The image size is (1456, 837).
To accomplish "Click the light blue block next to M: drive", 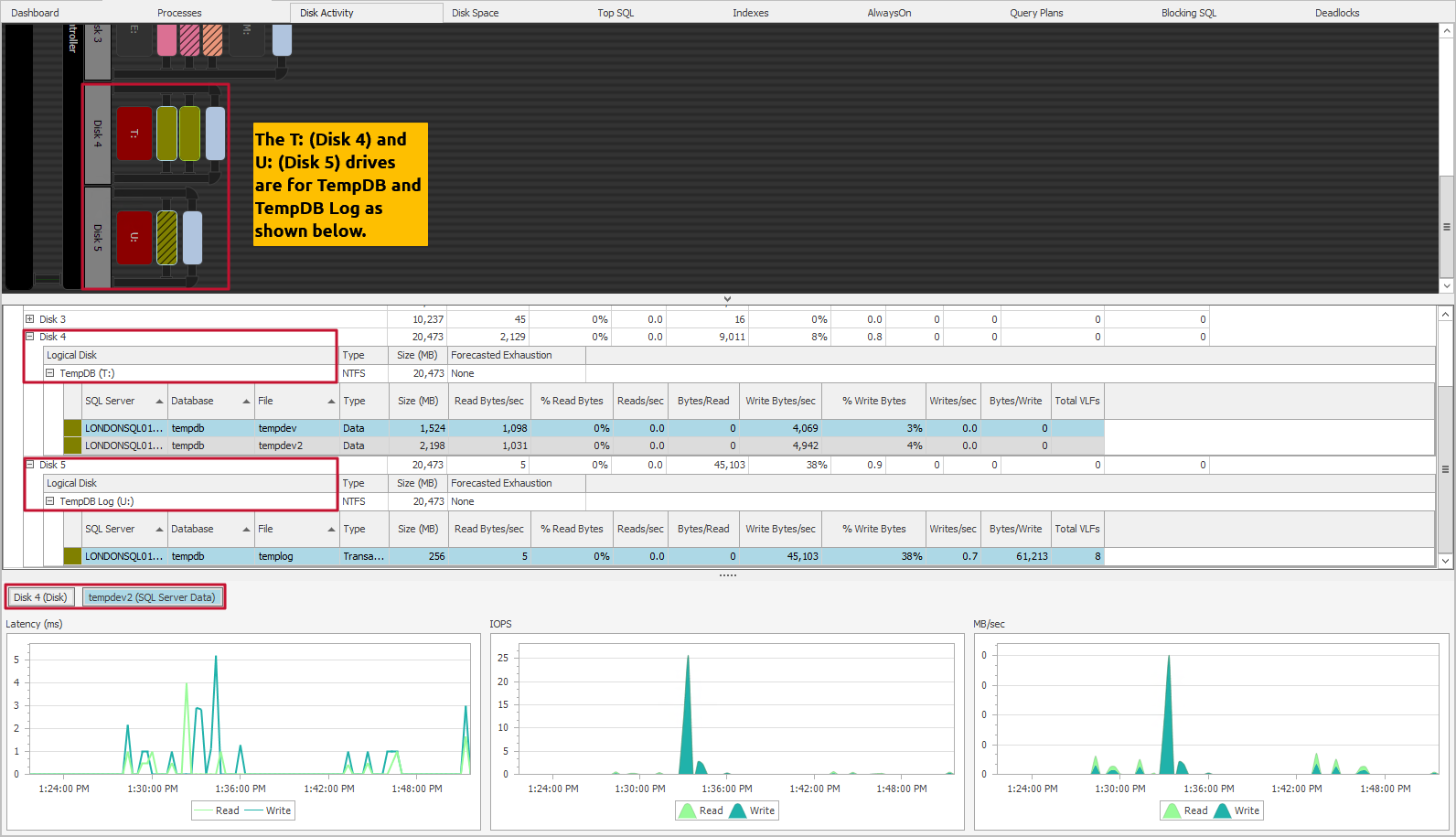I will click(x=283, y=40).
